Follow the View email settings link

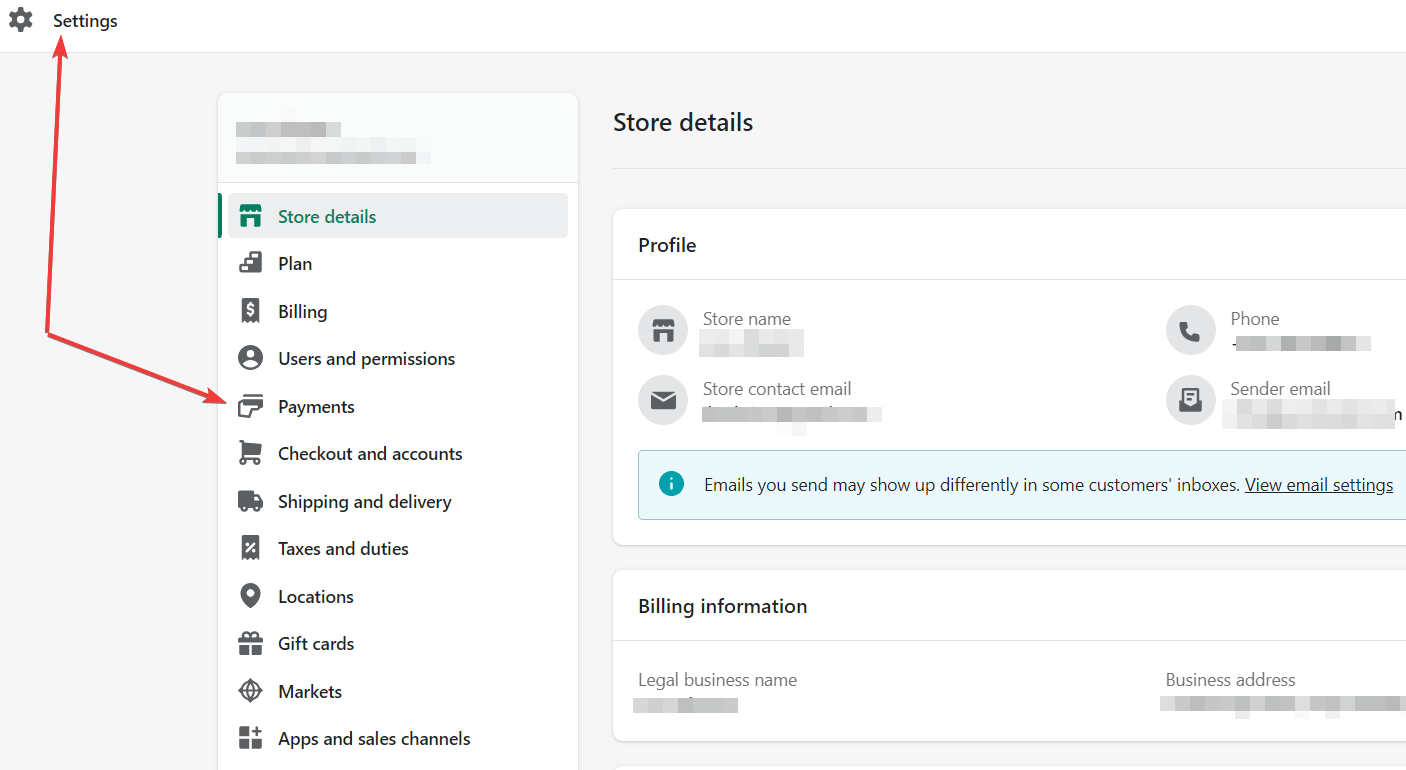pyautogui.click(x=1318, y=485)
